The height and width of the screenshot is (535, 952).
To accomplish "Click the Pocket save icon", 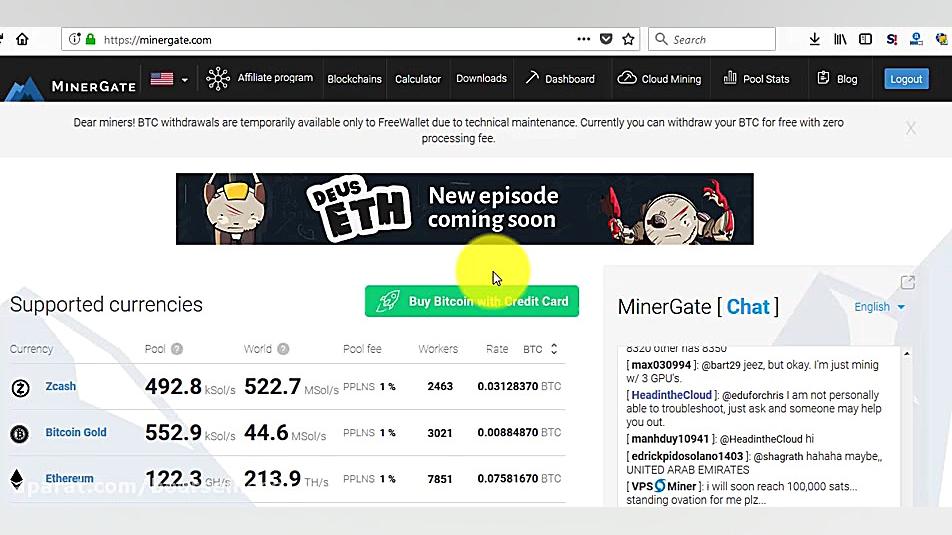I will [x=606, y=39].
